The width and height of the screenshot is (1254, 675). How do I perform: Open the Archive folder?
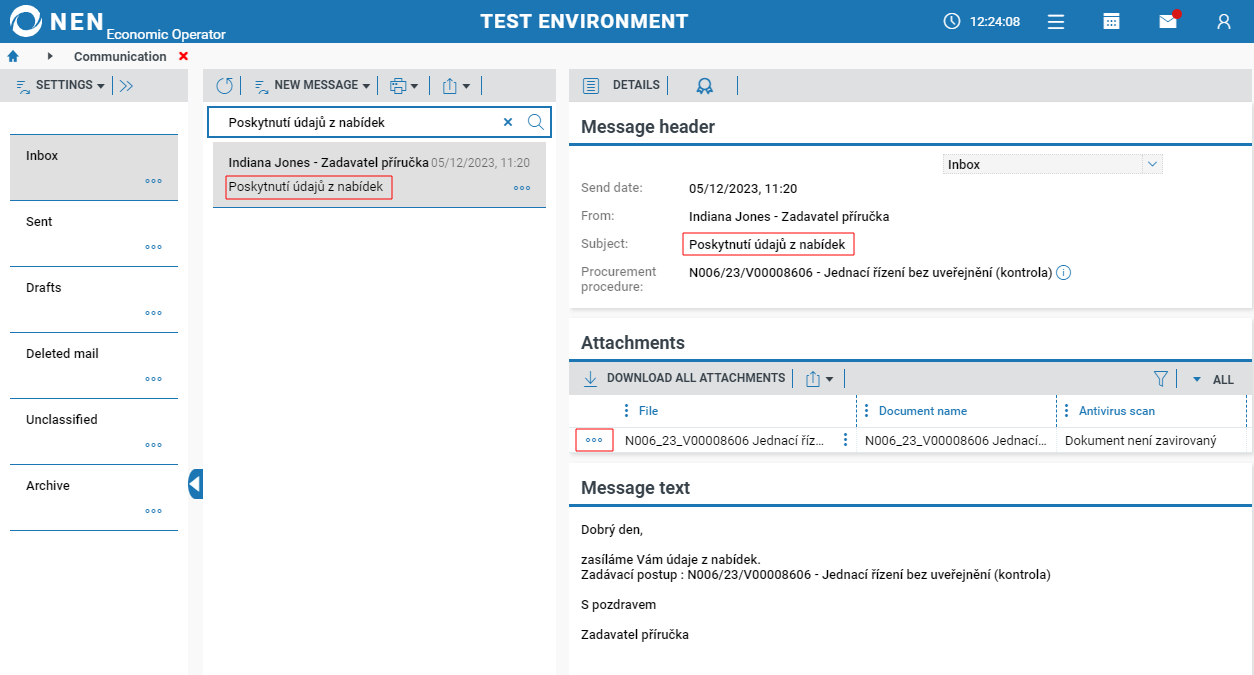[x=48, y=486]
